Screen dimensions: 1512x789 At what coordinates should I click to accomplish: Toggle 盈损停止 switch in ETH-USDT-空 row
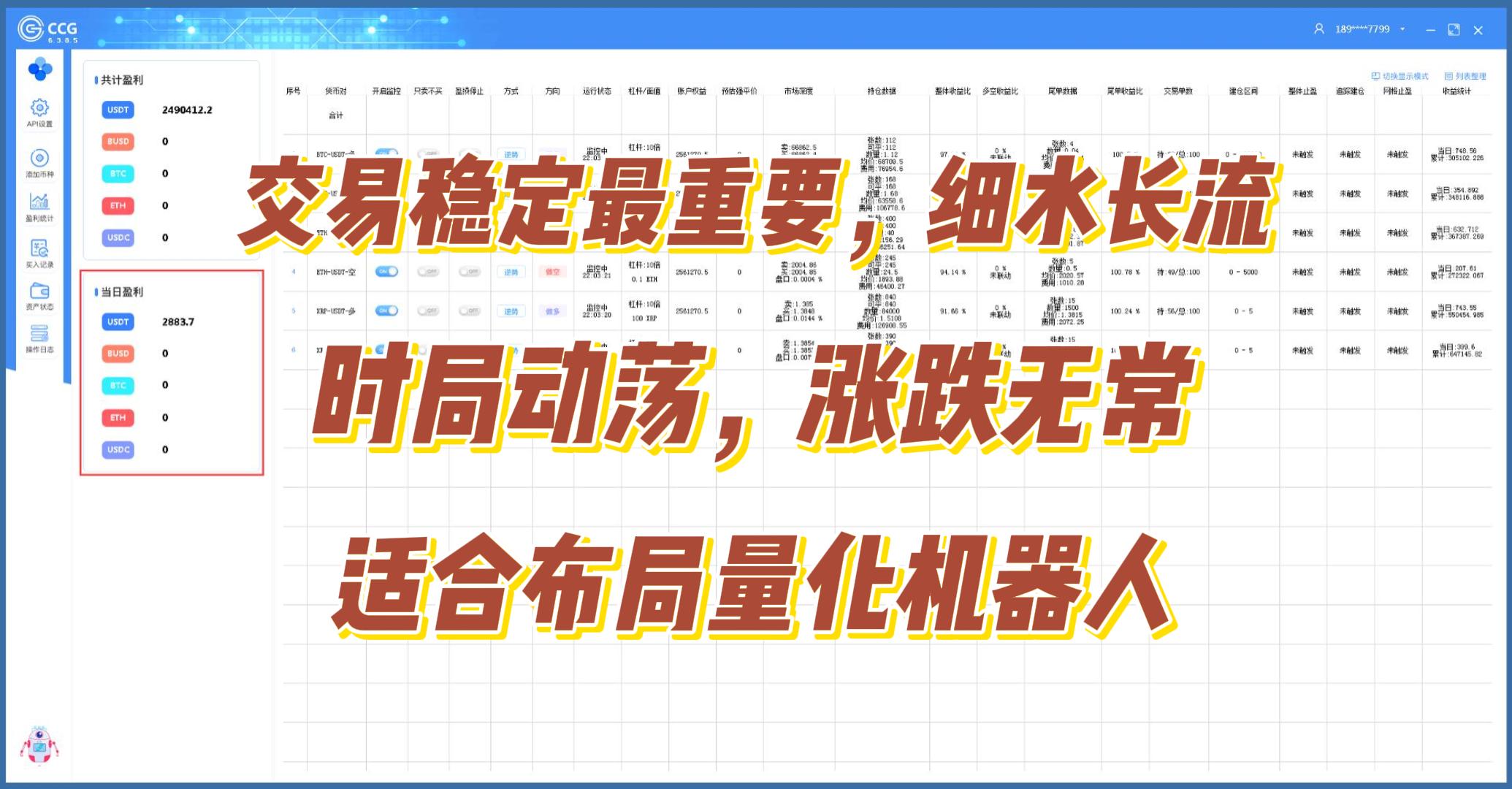pos(469,272)
